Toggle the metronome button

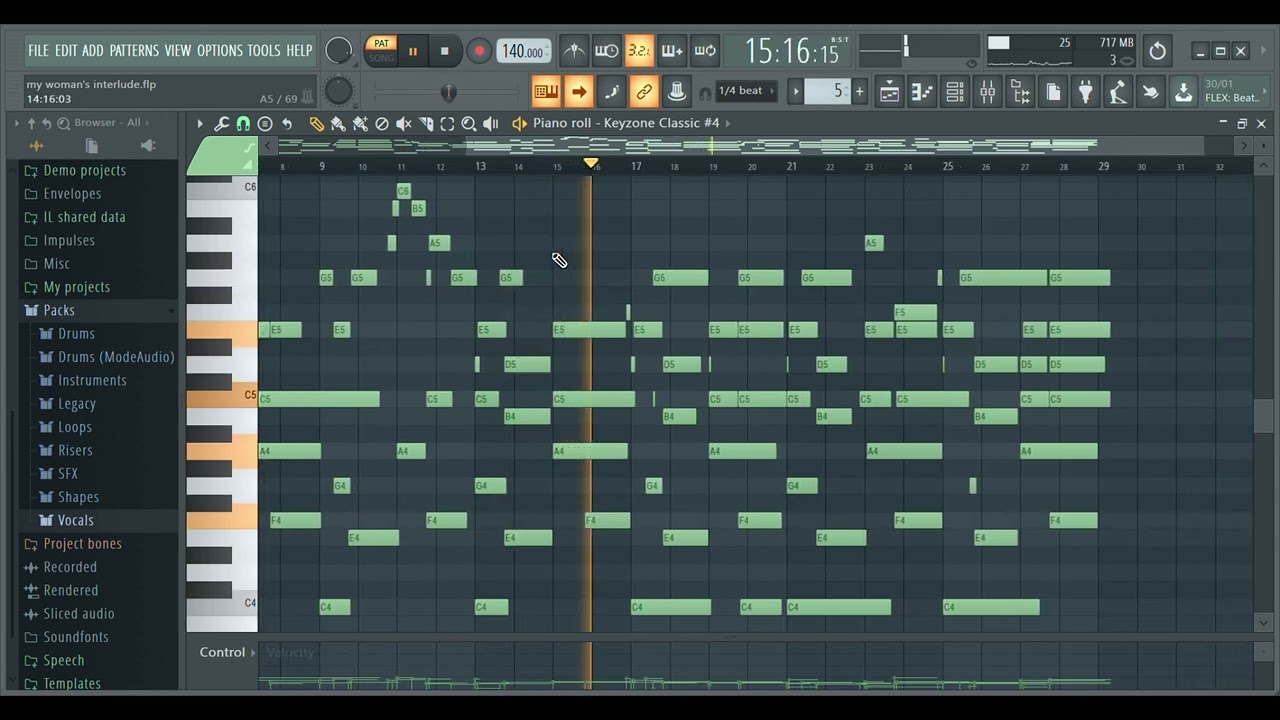(574, 51)
